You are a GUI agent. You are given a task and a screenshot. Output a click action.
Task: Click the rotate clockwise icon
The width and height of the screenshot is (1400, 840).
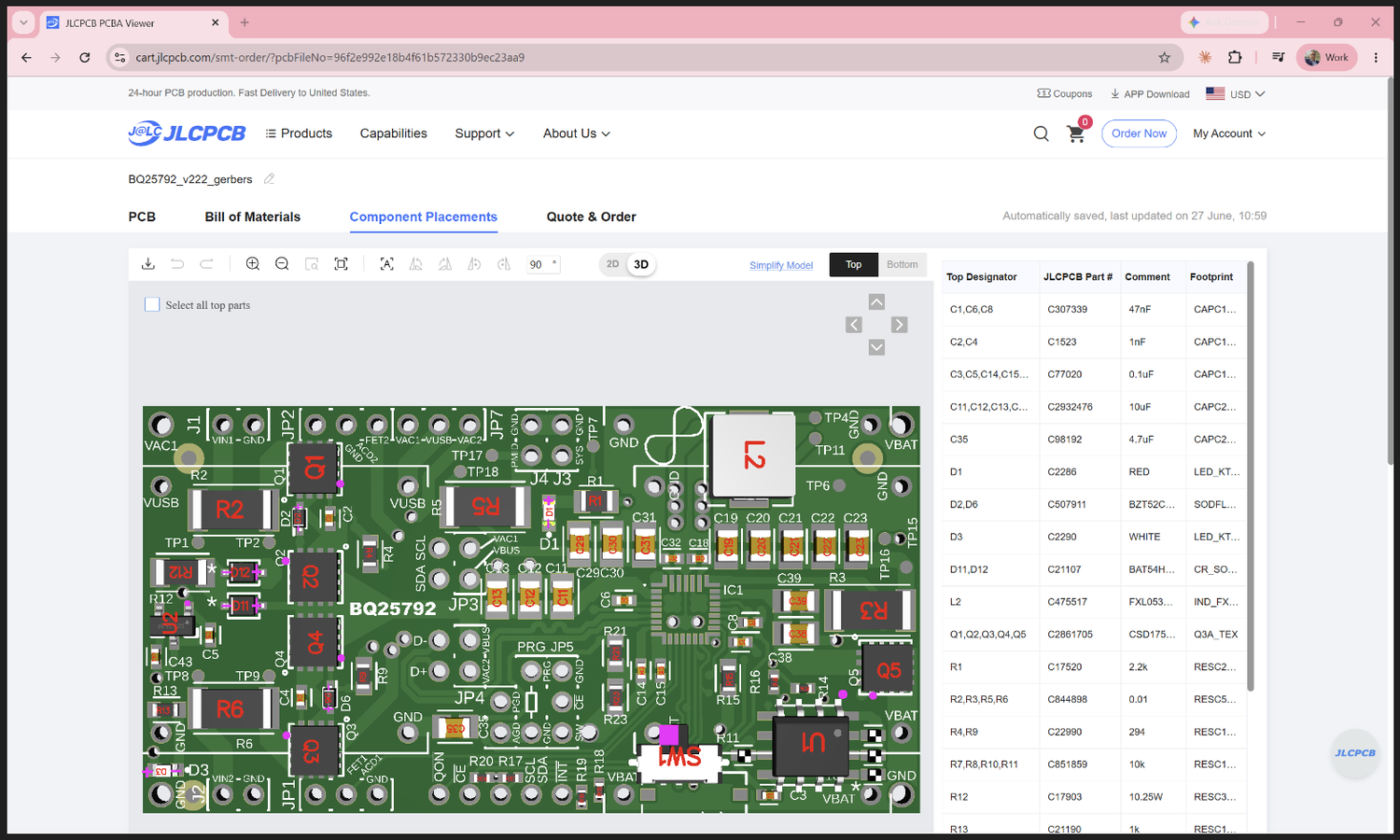pyautogui.click(x=504, y=264)
